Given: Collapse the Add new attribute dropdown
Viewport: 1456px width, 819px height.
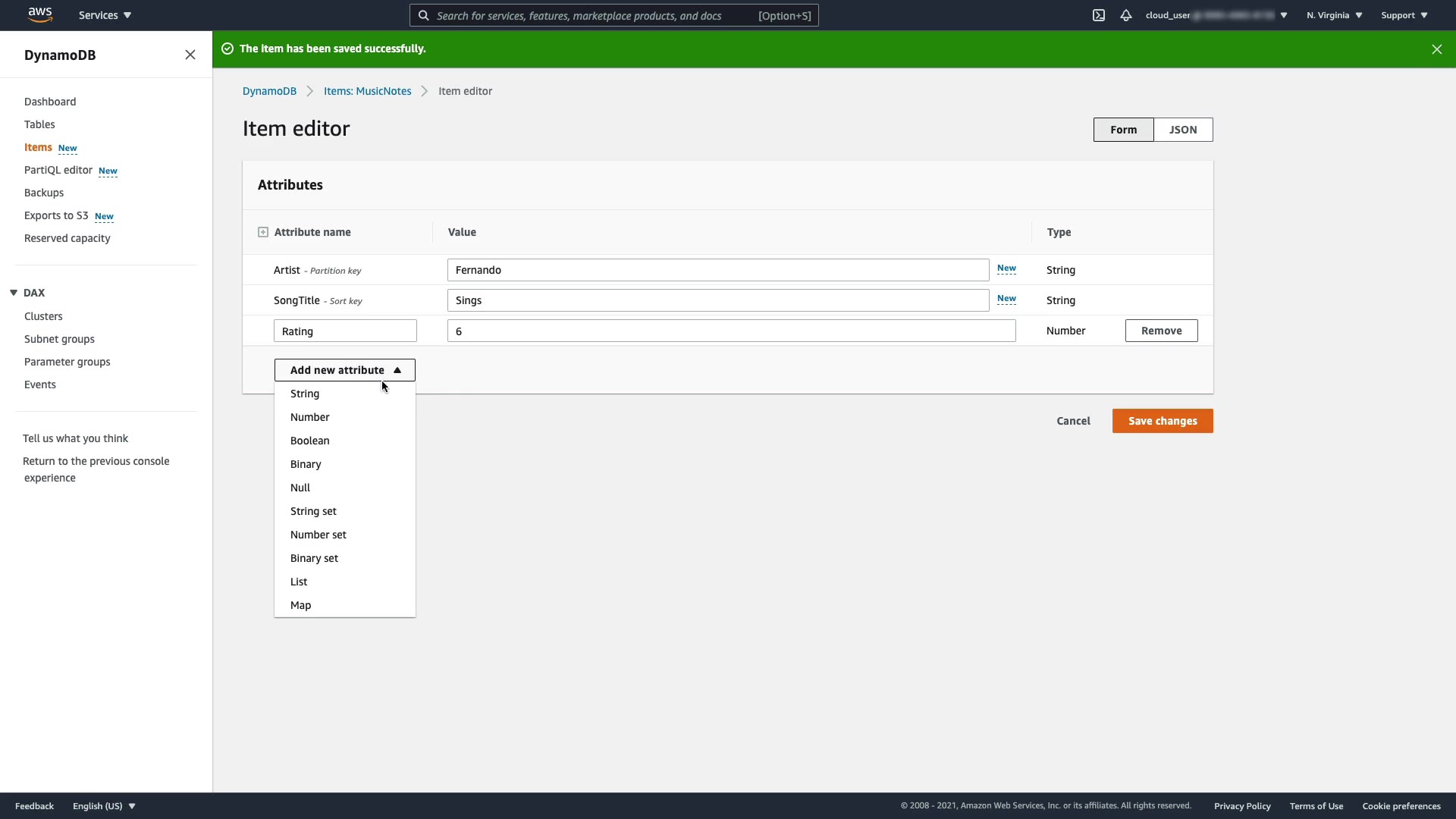Looking at the screenshot, I should pos(345,370).
